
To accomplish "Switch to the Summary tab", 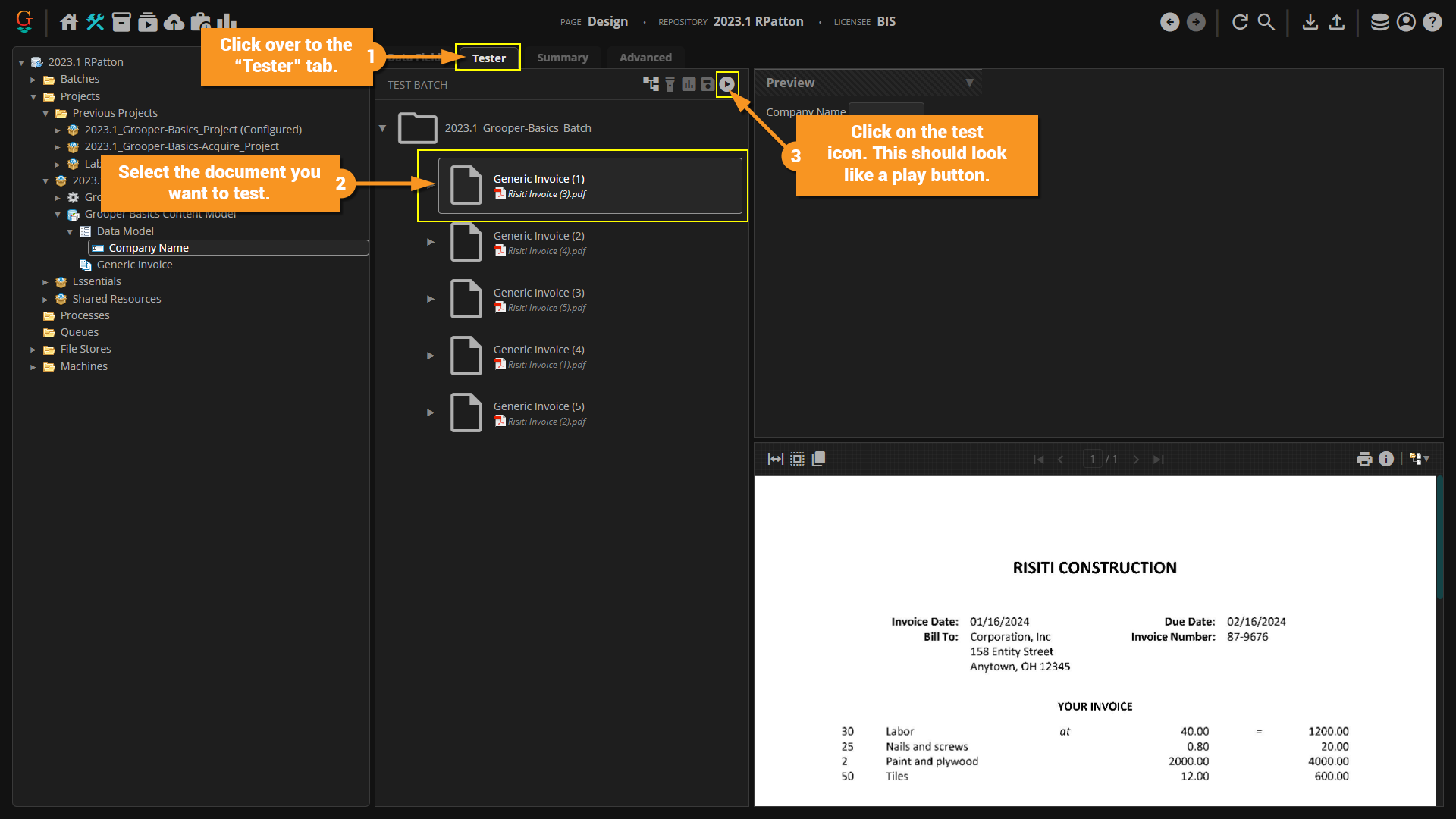I will point(562,58).
